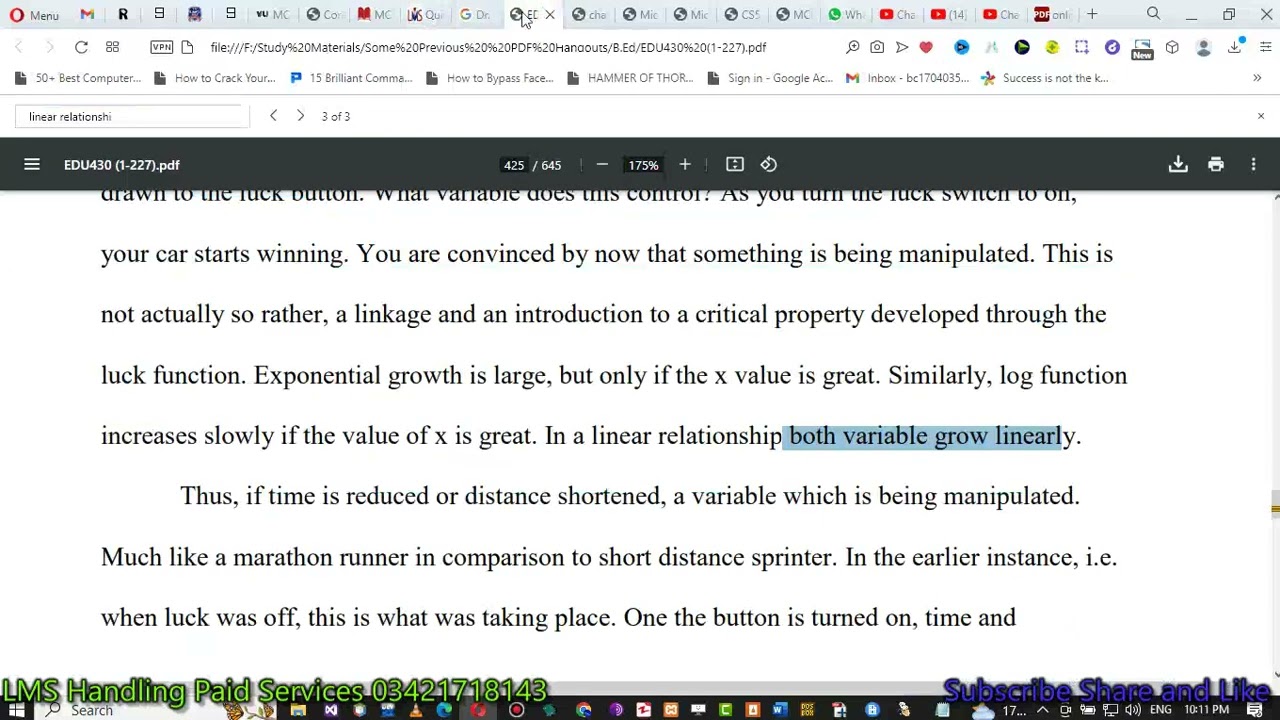Open '15 Brilliant Comma...' bookmark
The height and width of the screenshot is (720, 1280).
(x=350, y=78)
